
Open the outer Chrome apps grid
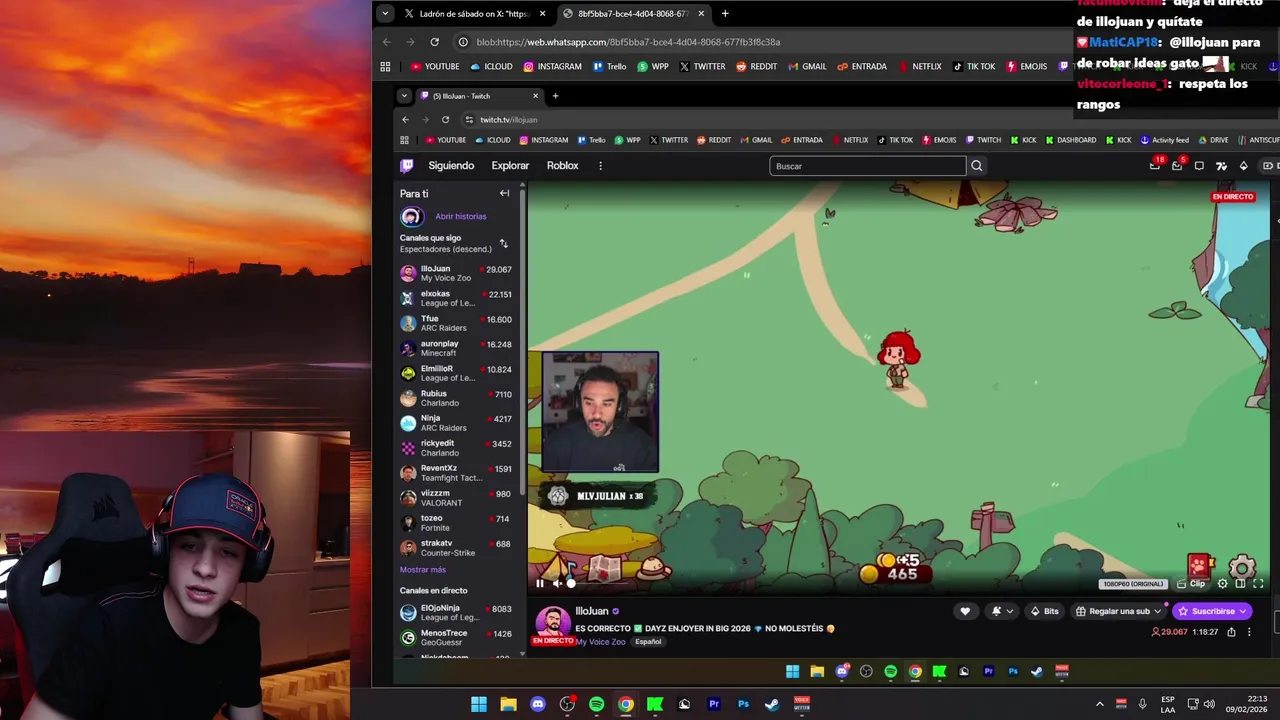(x=385, y=67)
